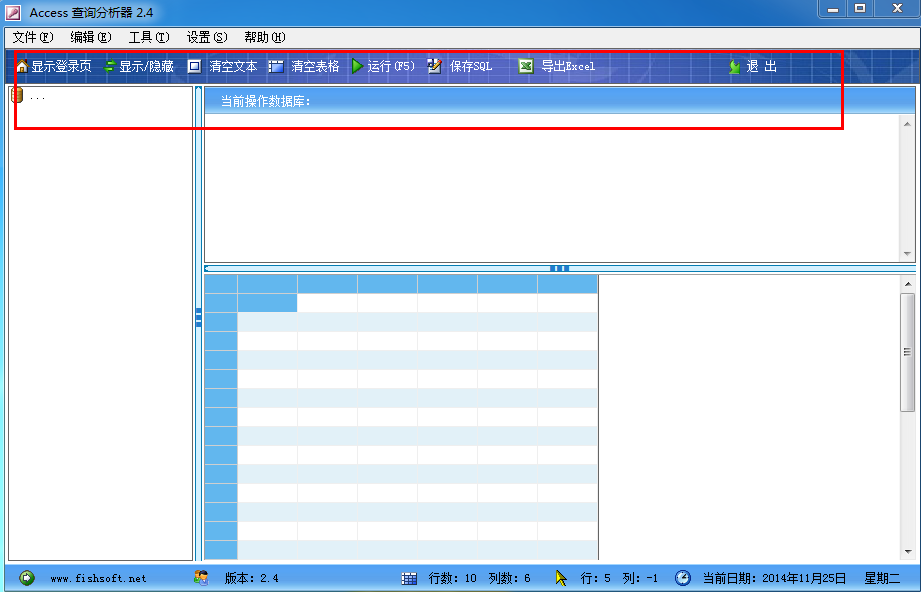
Task: Click the Access app icon in title bar
Action: [13, 12]
